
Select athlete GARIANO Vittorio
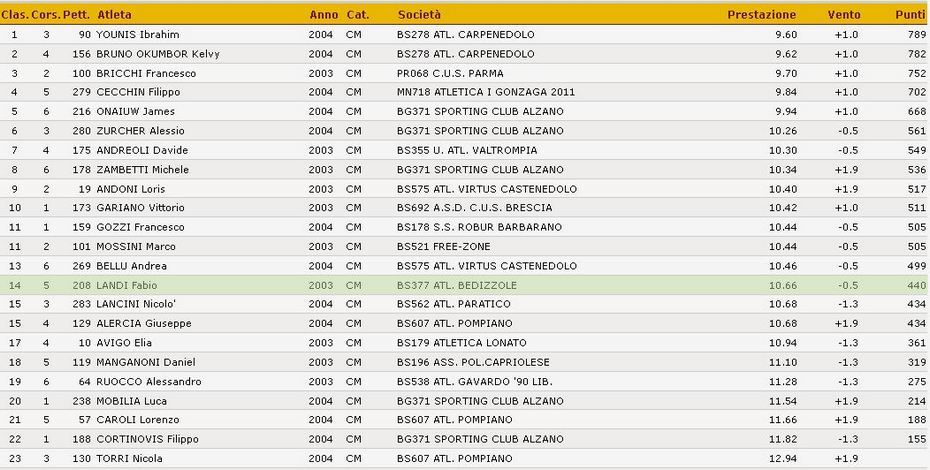(140, 208)
